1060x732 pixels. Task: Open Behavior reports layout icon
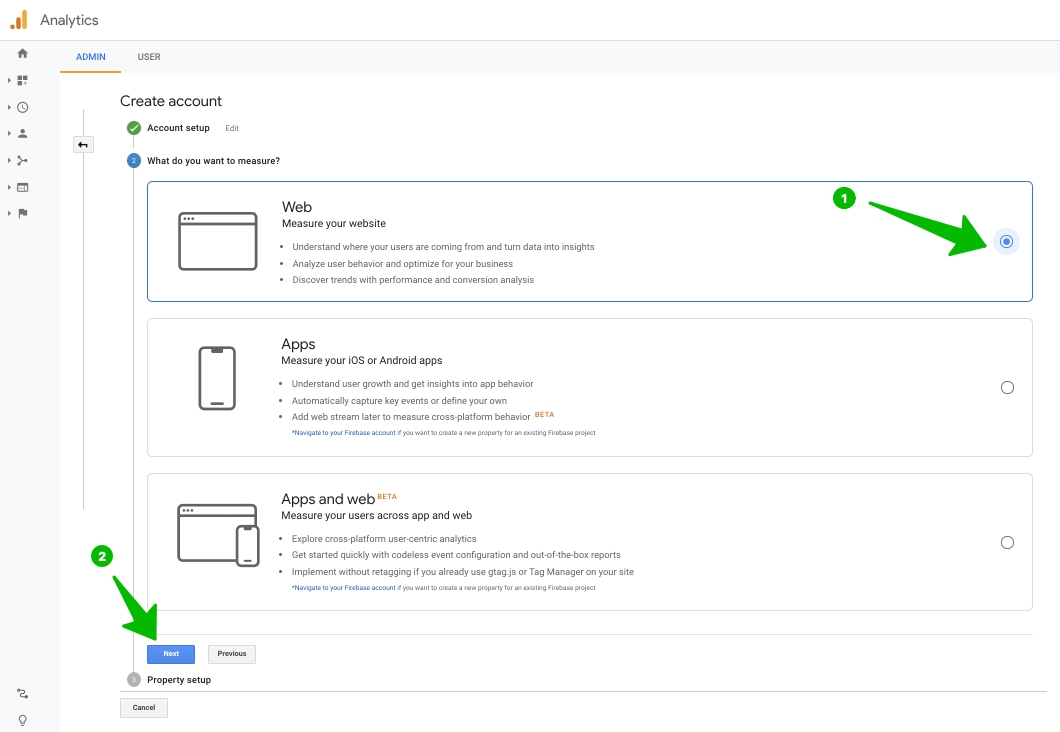coord(22,187)
